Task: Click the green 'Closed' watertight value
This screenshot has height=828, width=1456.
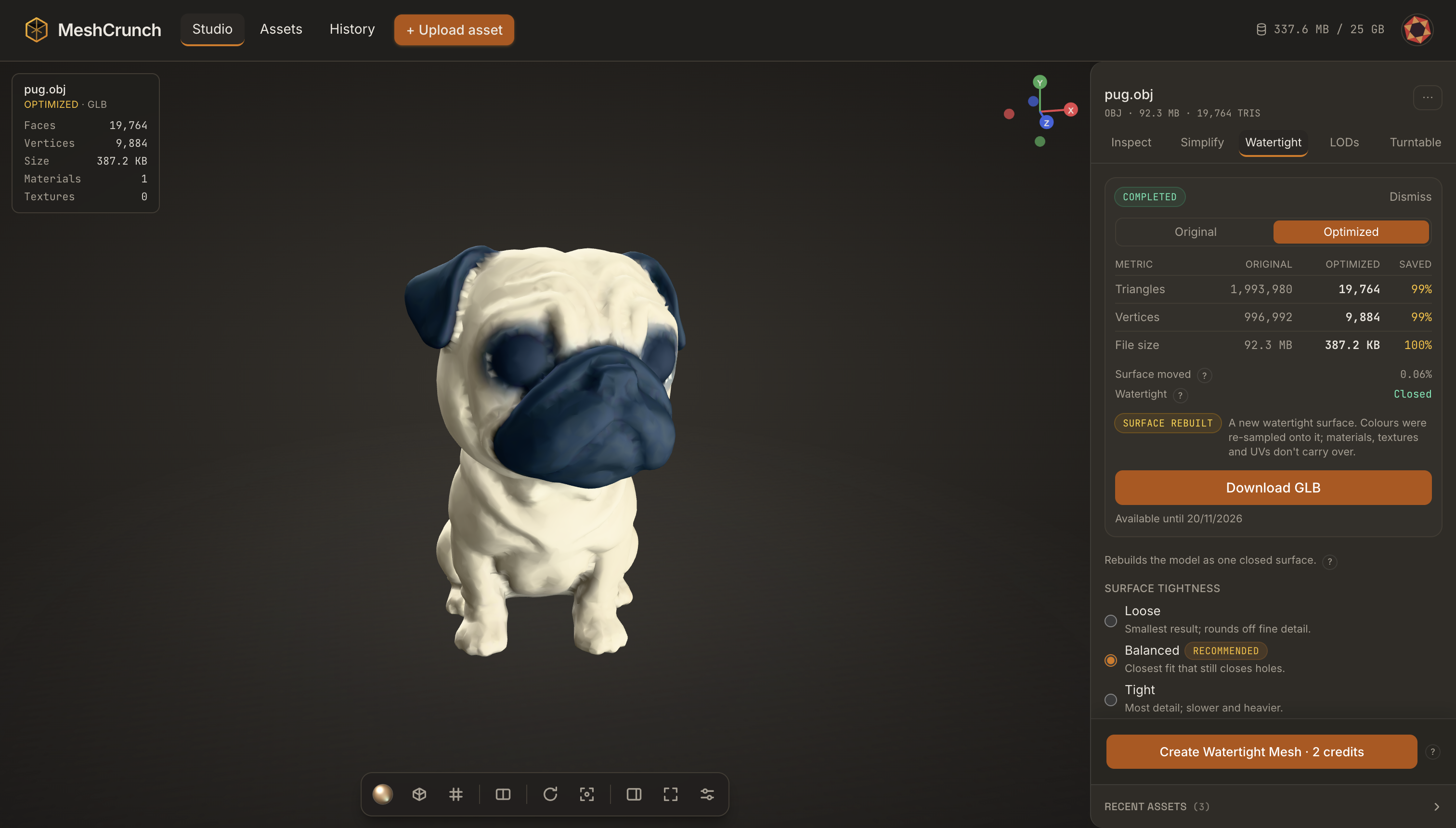Action: [1412, 394]
